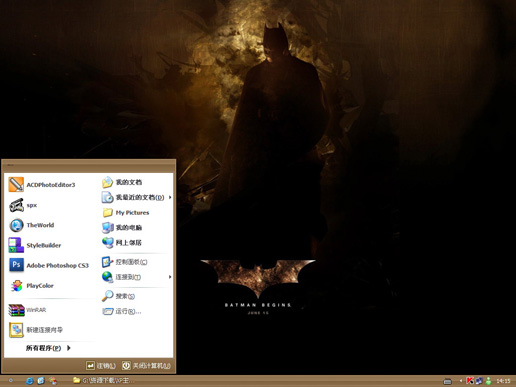
Task: Expand 所有程序(P) all programs list
Action: 48,348
